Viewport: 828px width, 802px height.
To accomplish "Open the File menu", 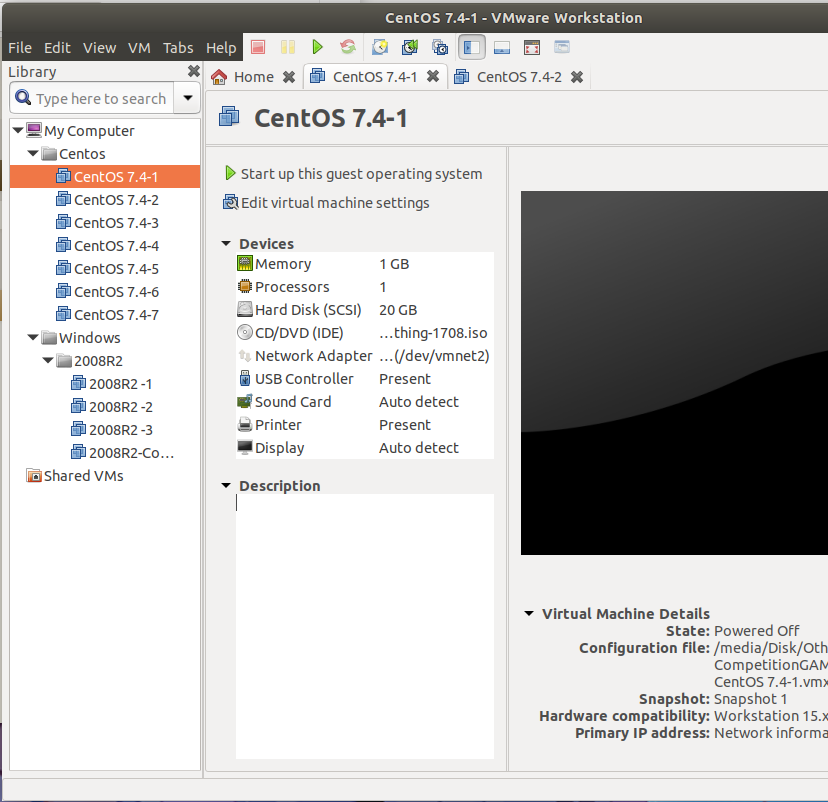I will (20, 48).
